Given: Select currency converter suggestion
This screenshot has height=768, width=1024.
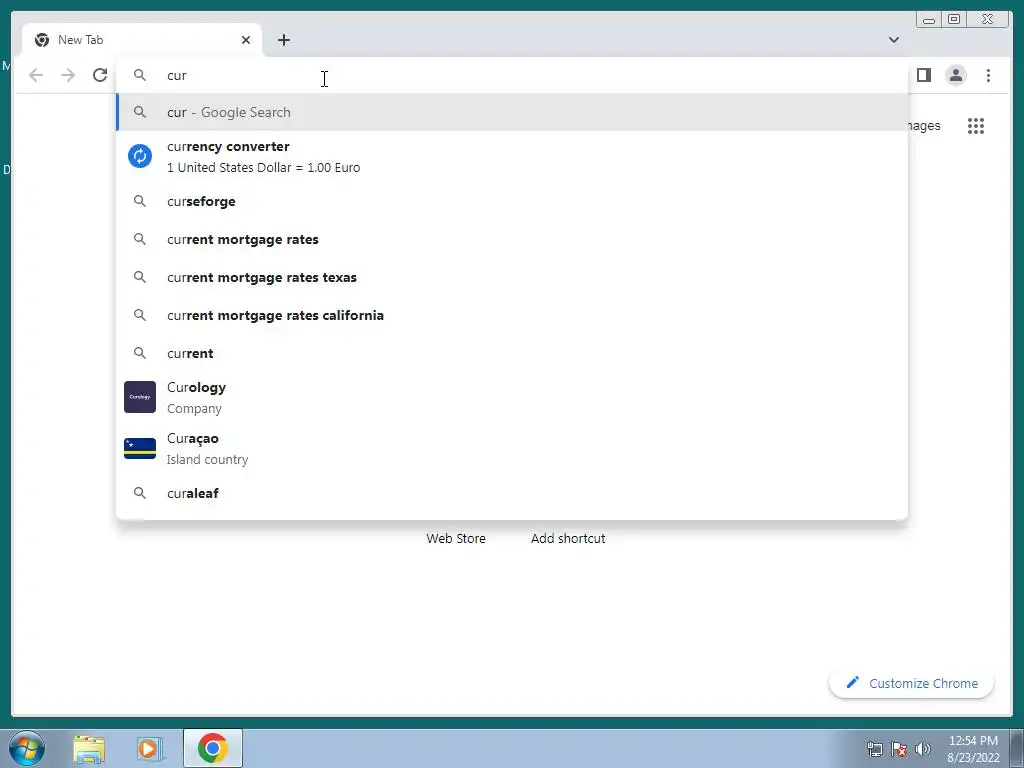Looking at the screenshot, I should coord(512,157).
